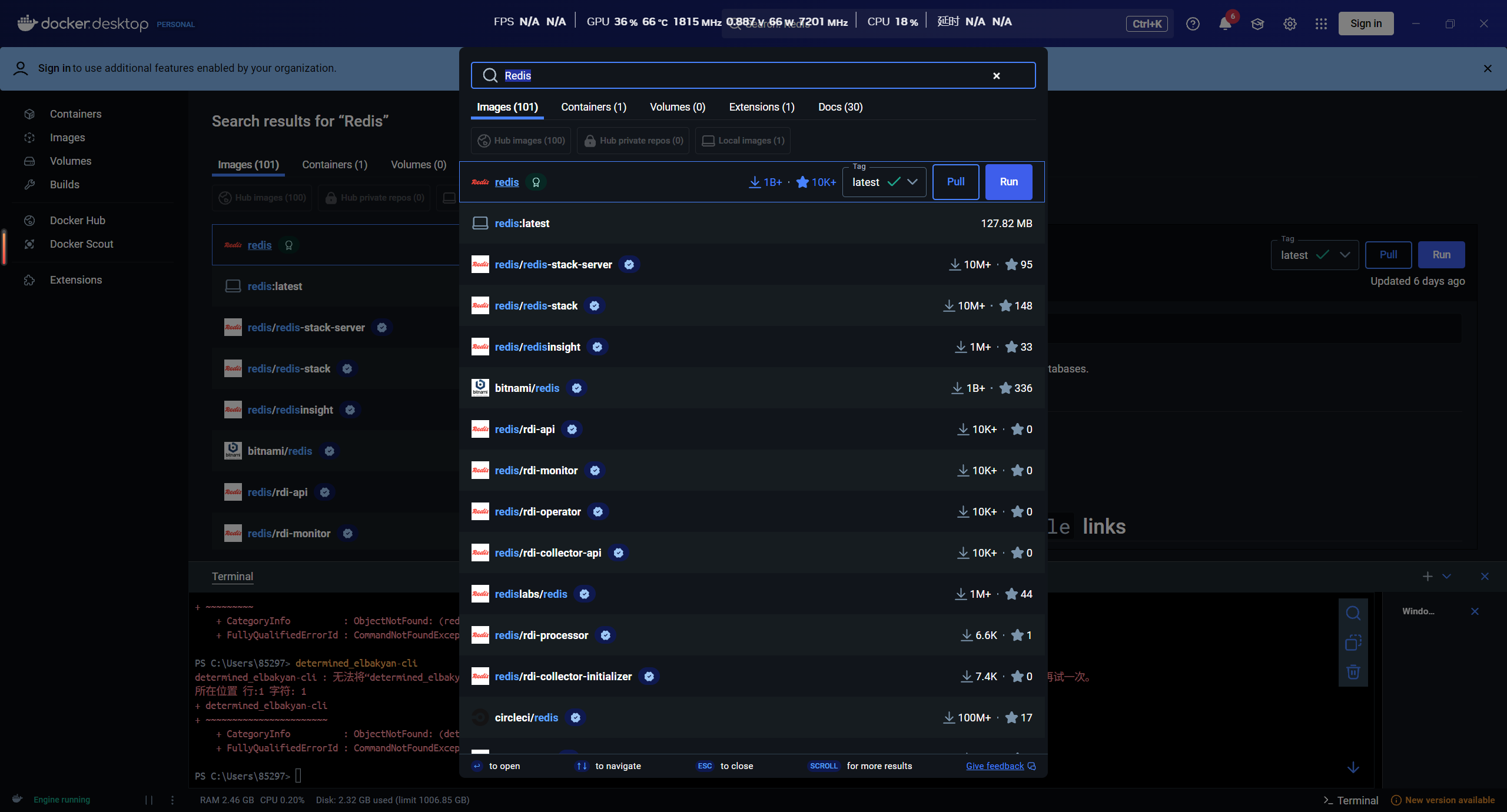1507x812 pixels.
Task: Open the Learning center graduation cap icon
Action: (1257, 24)
